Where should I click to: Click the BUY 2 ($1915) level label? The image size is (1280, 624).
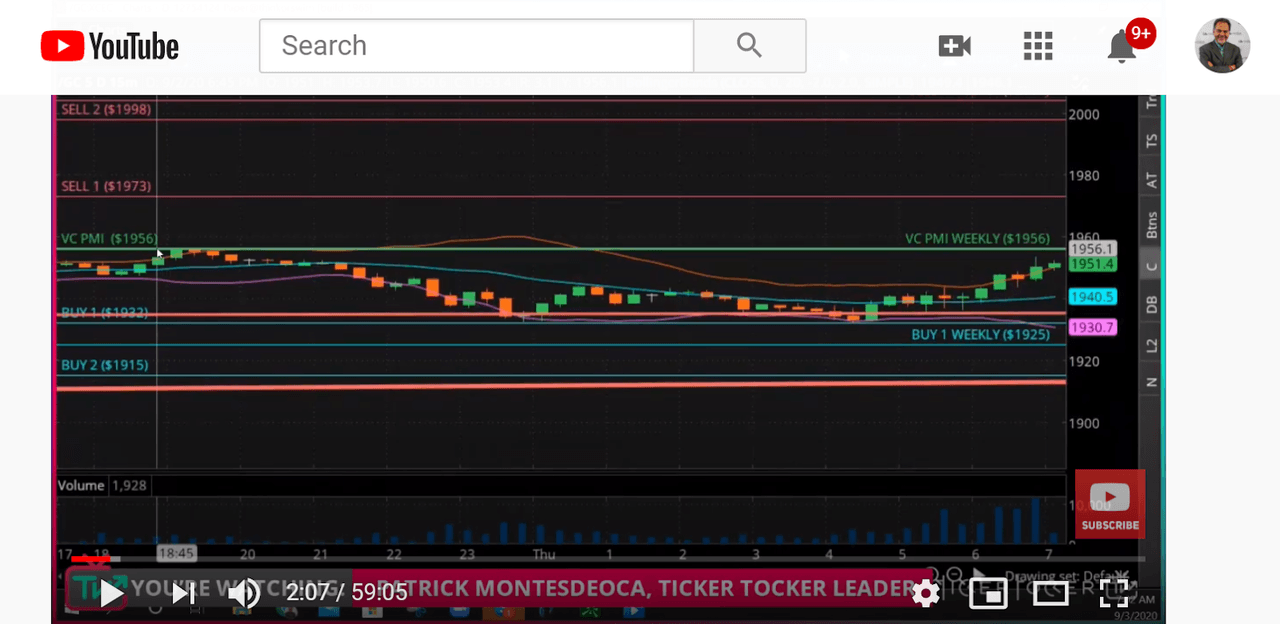104,365
